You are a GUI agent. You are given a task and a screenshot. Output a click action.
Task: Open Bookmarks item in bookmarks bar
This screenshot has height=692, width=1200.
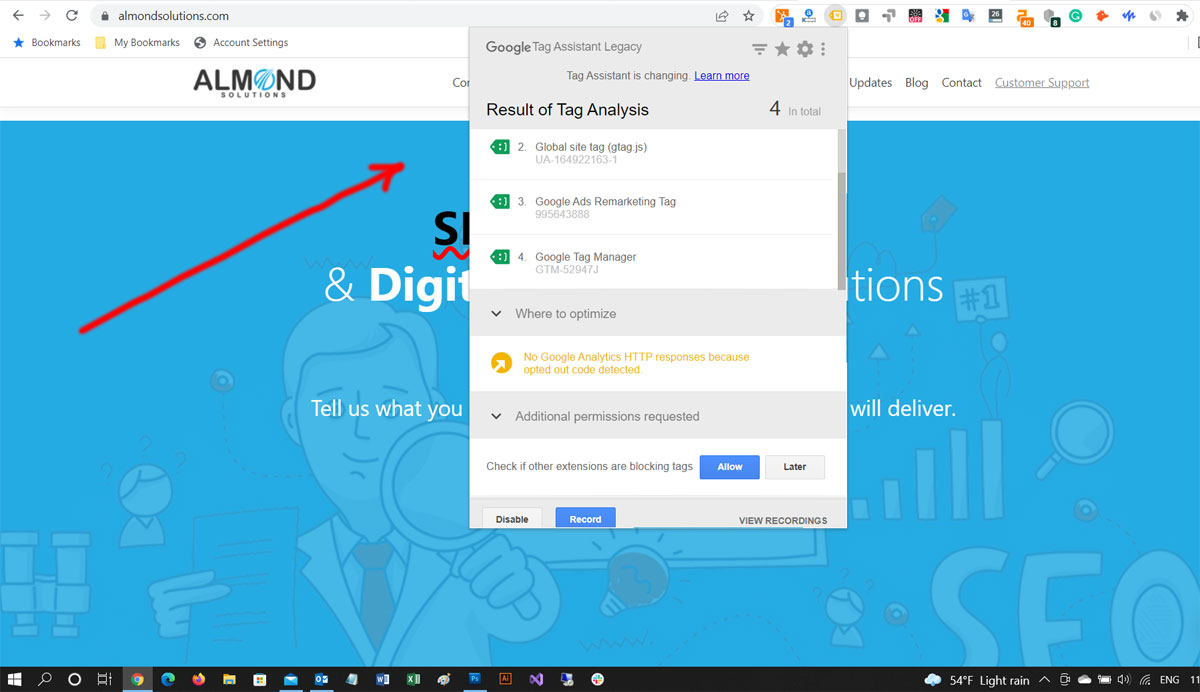[x=46, y=43]
